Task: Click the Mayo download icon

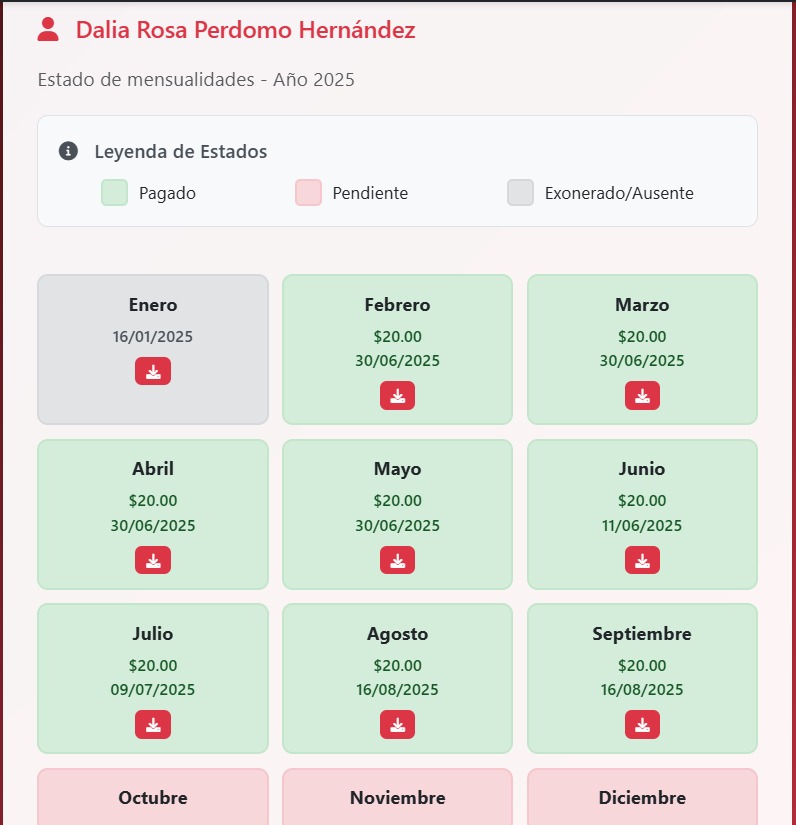Action: [397, 560]
